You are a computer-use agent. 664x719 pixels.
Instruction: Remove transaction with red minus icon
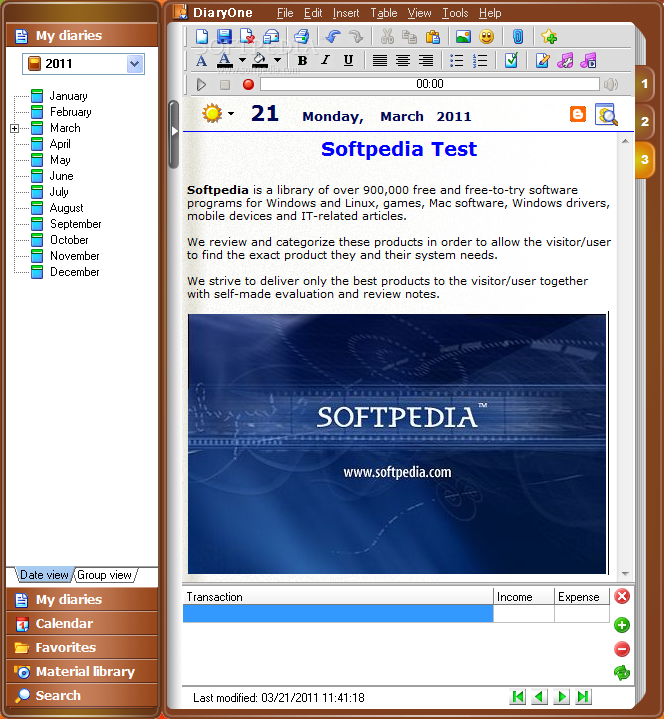622,649
